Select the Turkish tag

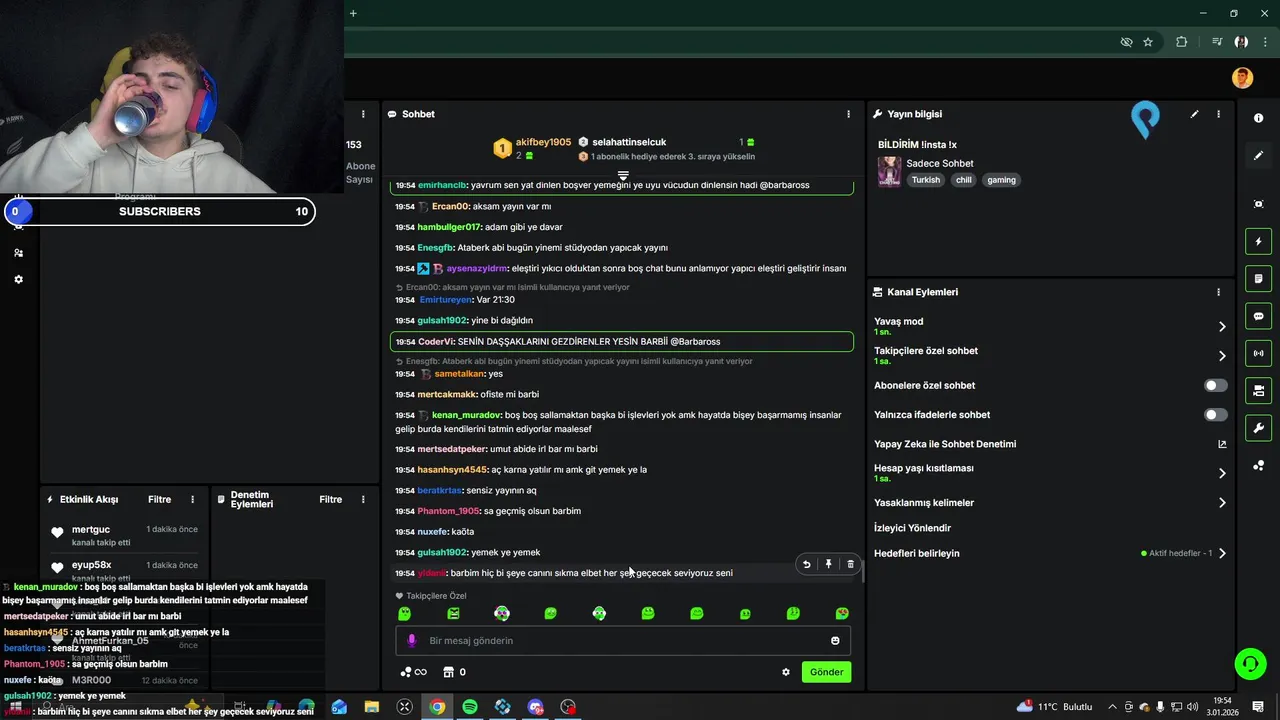[926, 180]
